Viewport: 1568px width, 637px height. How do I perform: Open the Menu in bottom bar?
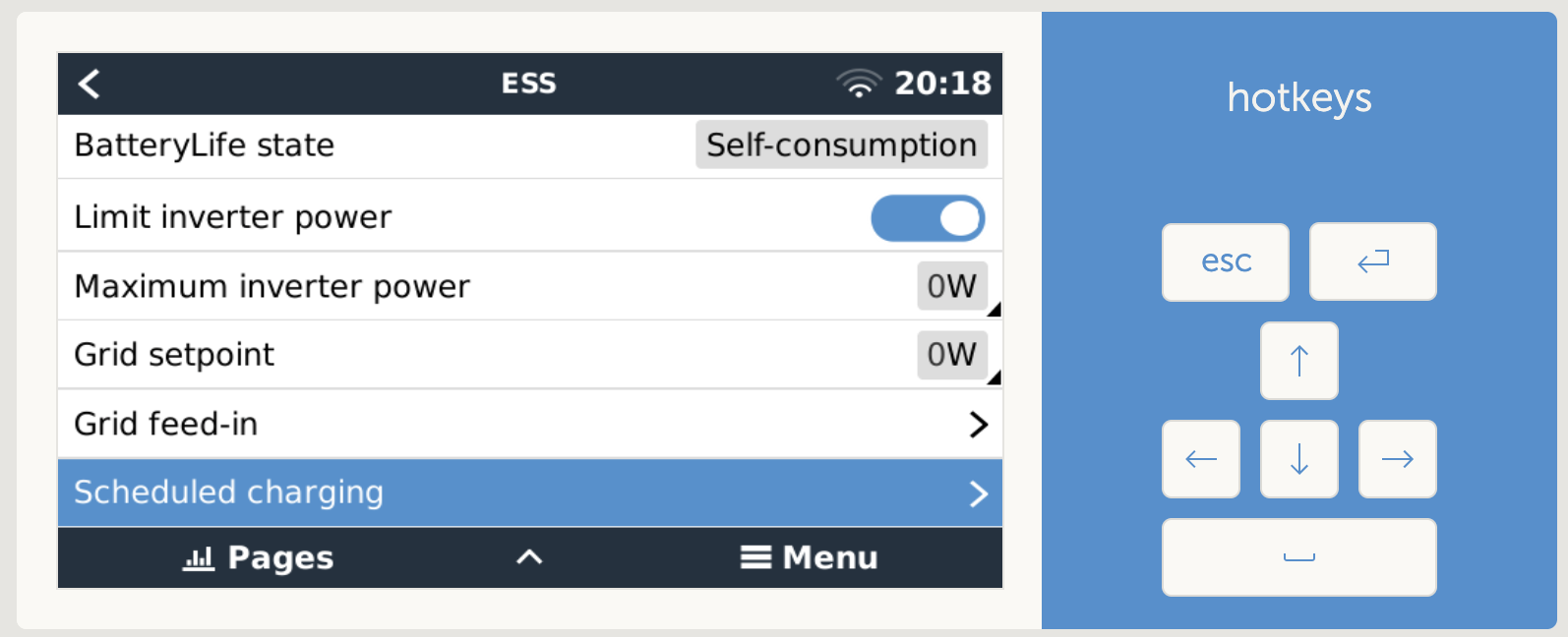coord(810,557)
